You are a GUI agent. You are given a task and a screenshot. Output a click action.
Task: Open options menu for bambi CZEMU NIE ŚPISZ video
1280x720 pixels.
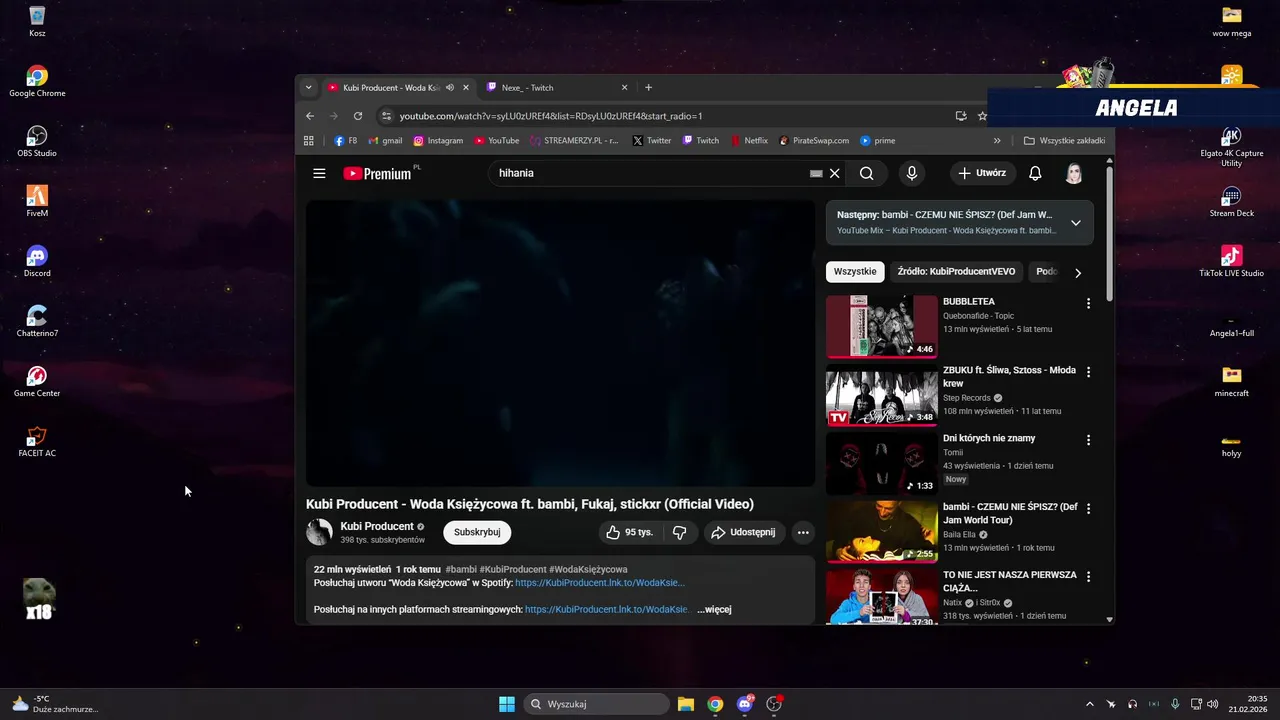click(x=1088, y=508)
